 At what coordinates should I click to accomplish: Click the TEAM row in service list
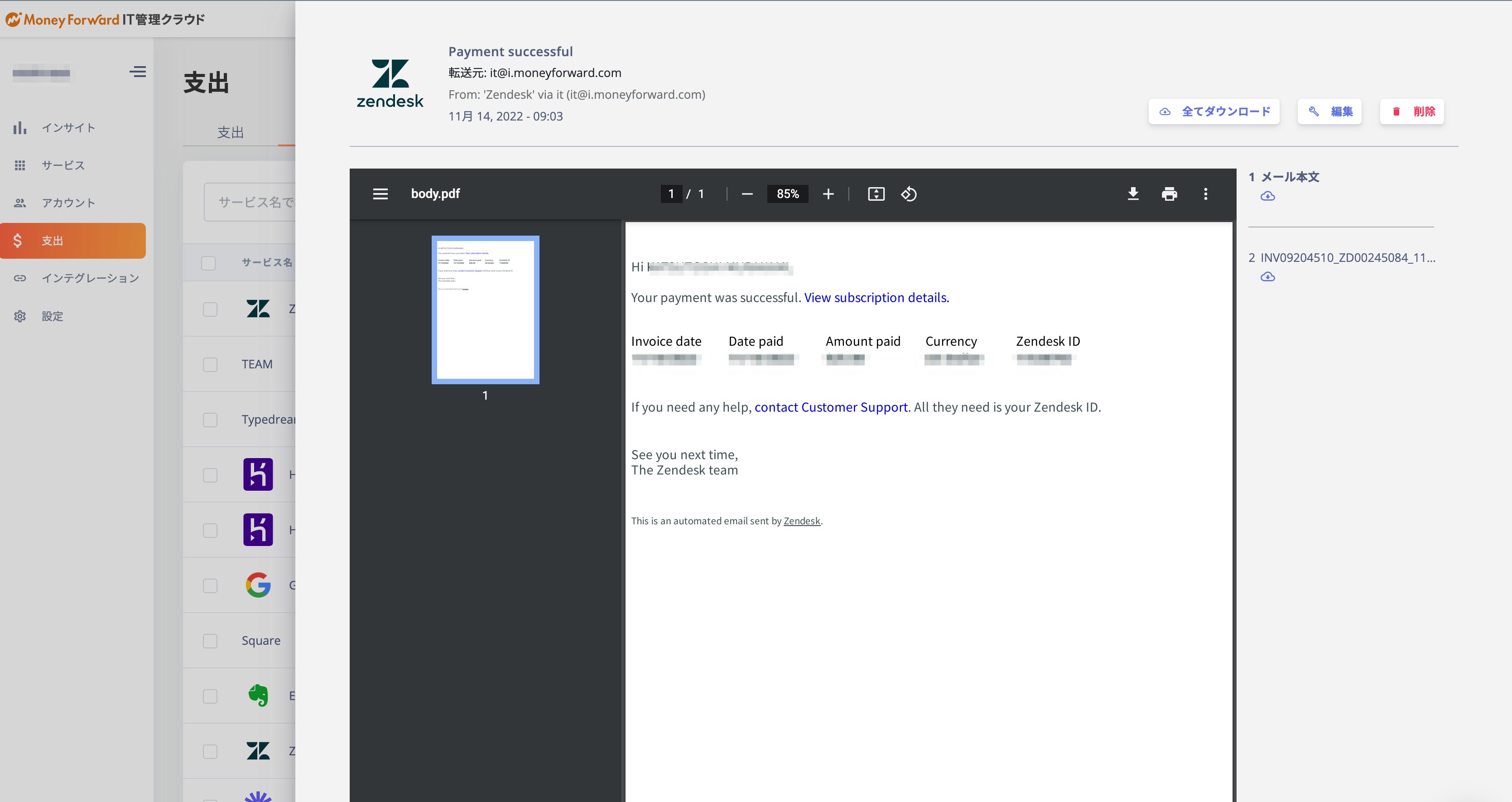tap(240, 364)
